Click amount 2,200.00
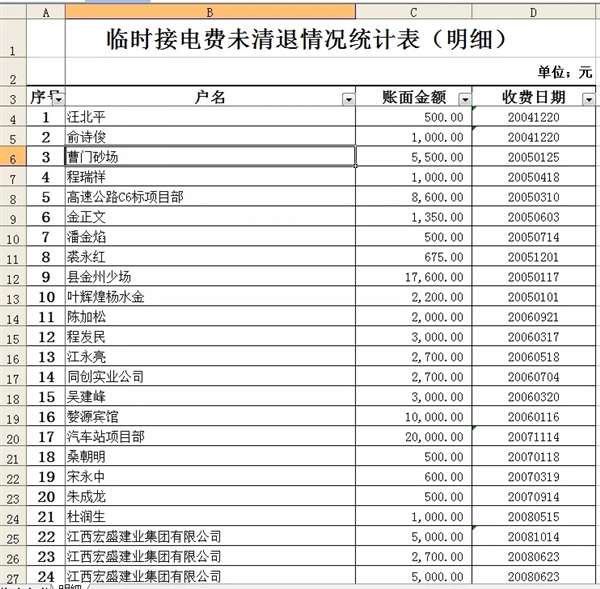Viewport: 600px width, 589px height. click(414, 297)
